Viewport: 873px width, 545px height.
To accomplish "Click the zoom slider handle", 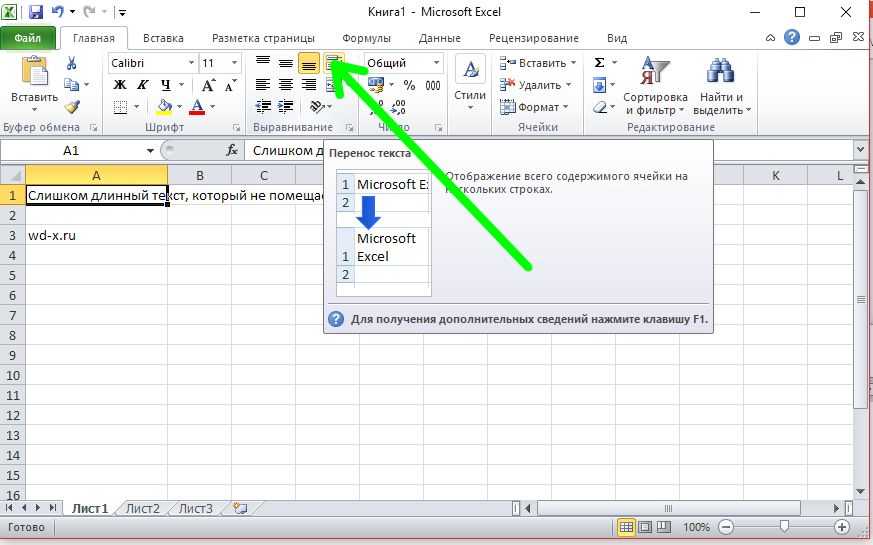I will [x=784, y=526].
